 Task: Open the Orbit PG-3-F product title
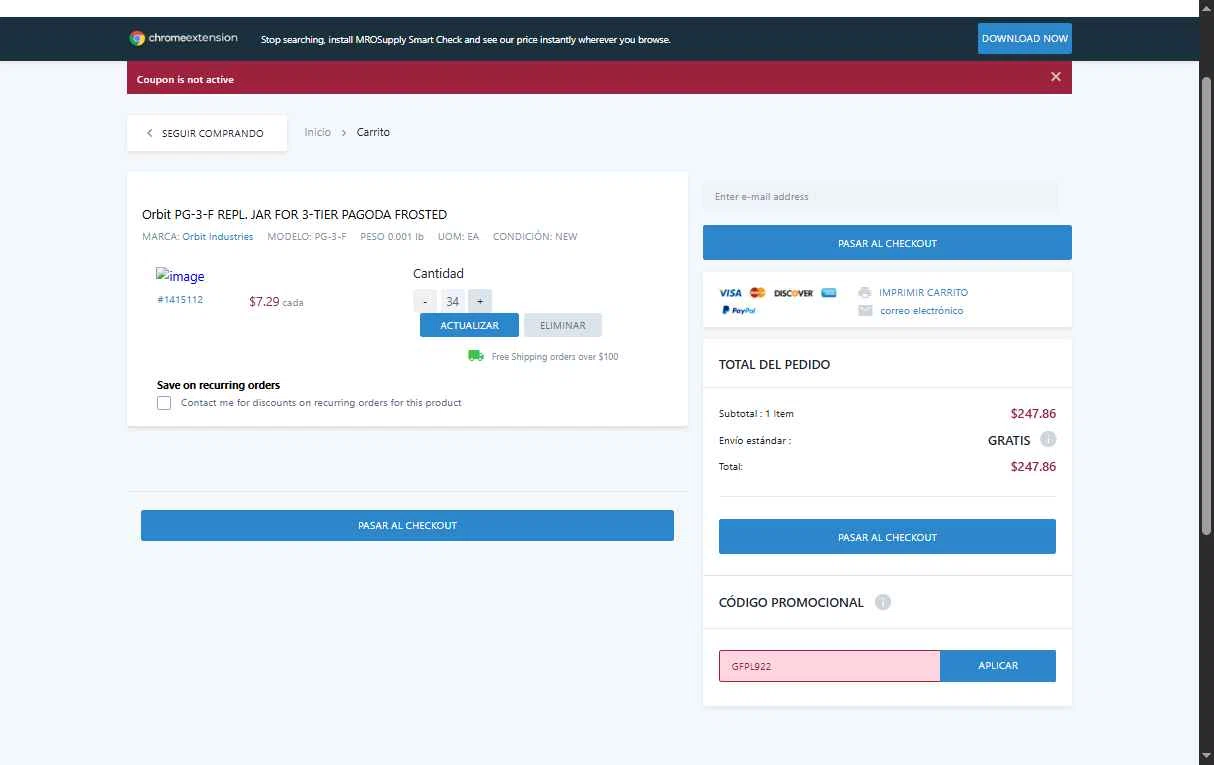pos(294,214)
